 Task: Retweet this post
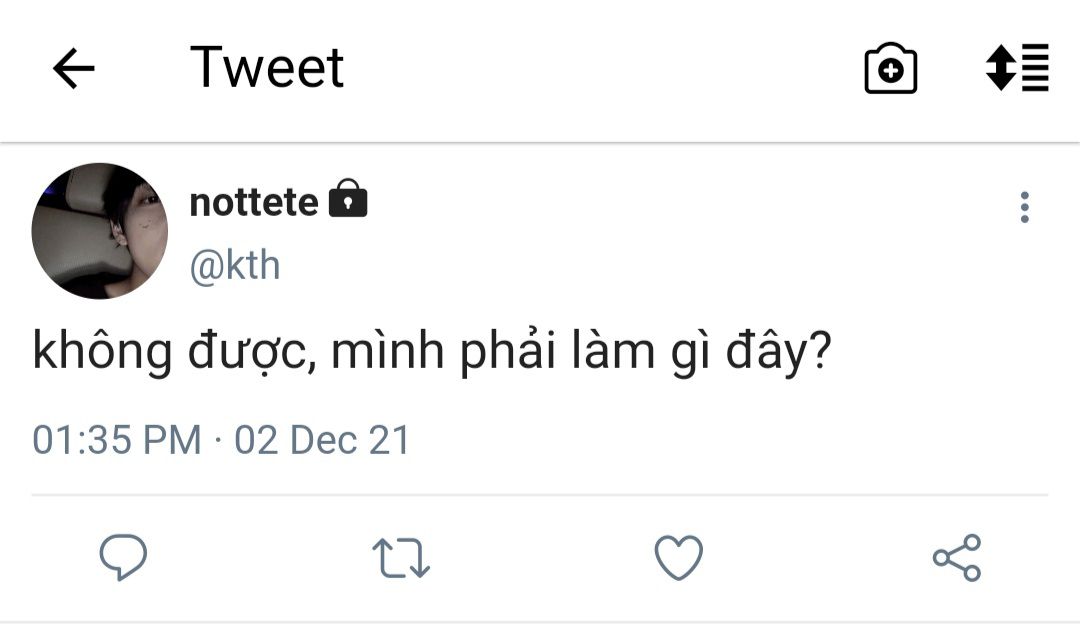click(x=400, y=558)
